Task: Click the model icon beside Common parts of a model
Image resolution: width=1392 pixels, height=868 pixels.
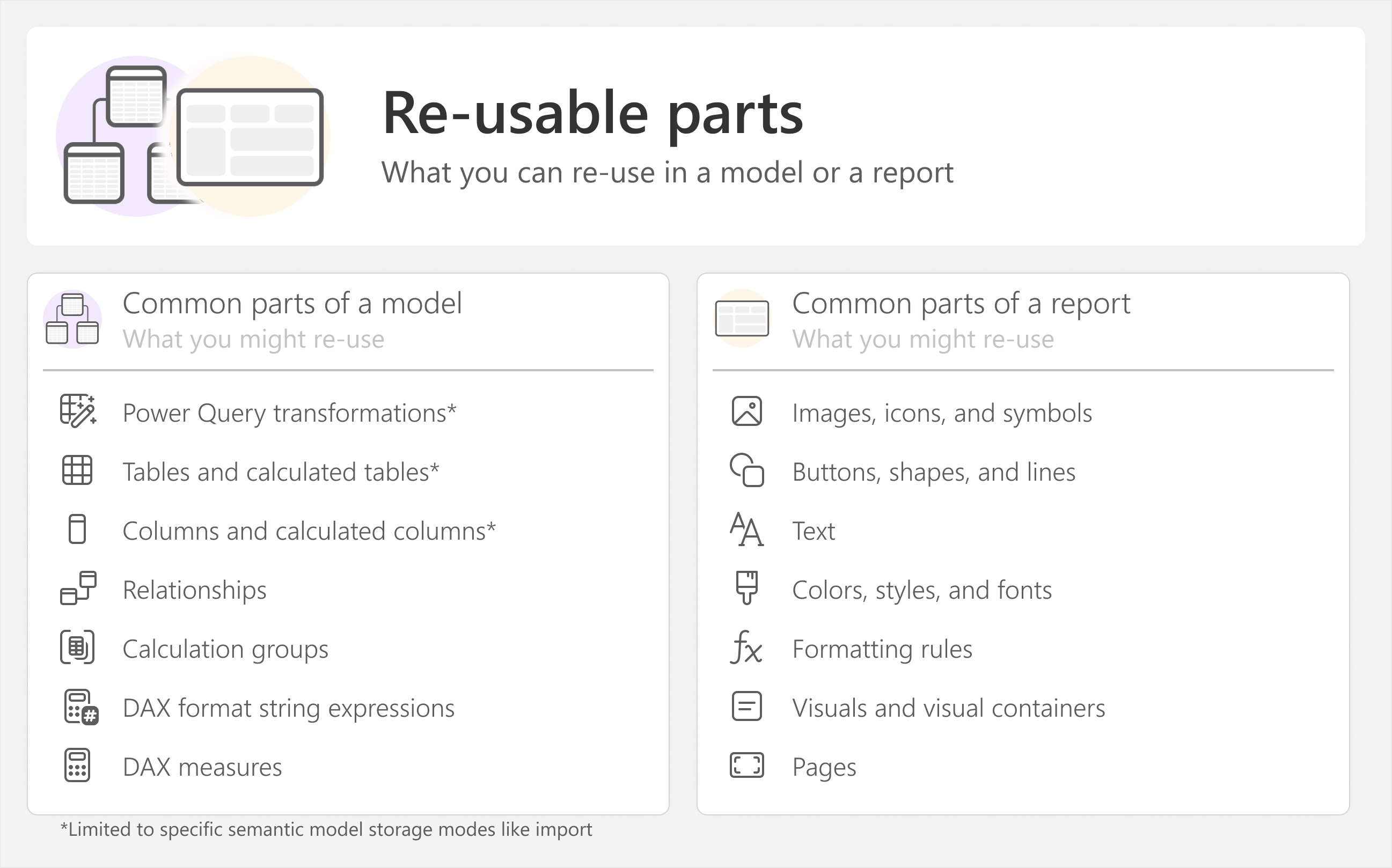Action: pos(72,319)
